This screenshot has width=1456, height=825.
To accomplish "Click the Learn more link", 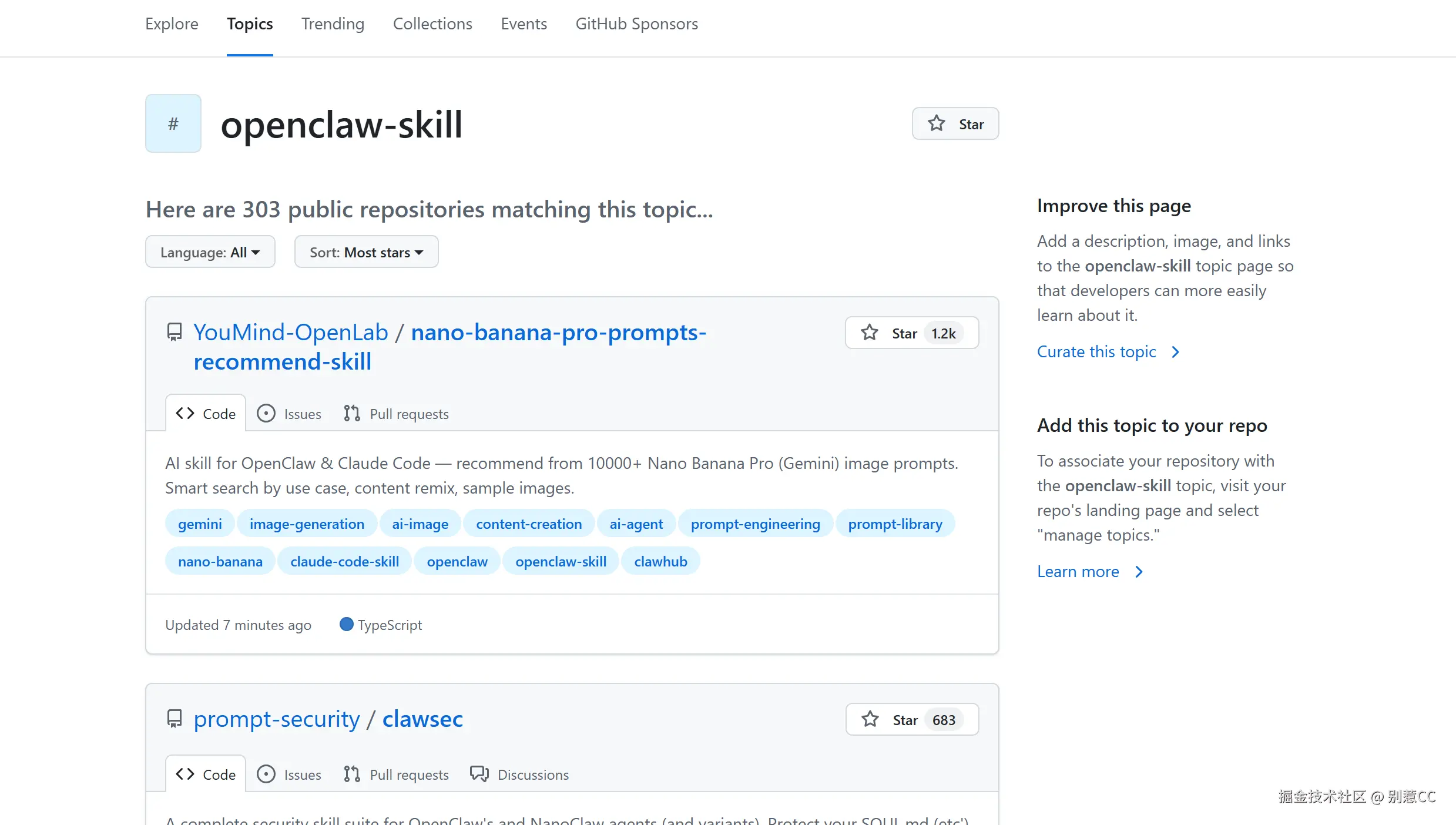I will coord(1078,571).
